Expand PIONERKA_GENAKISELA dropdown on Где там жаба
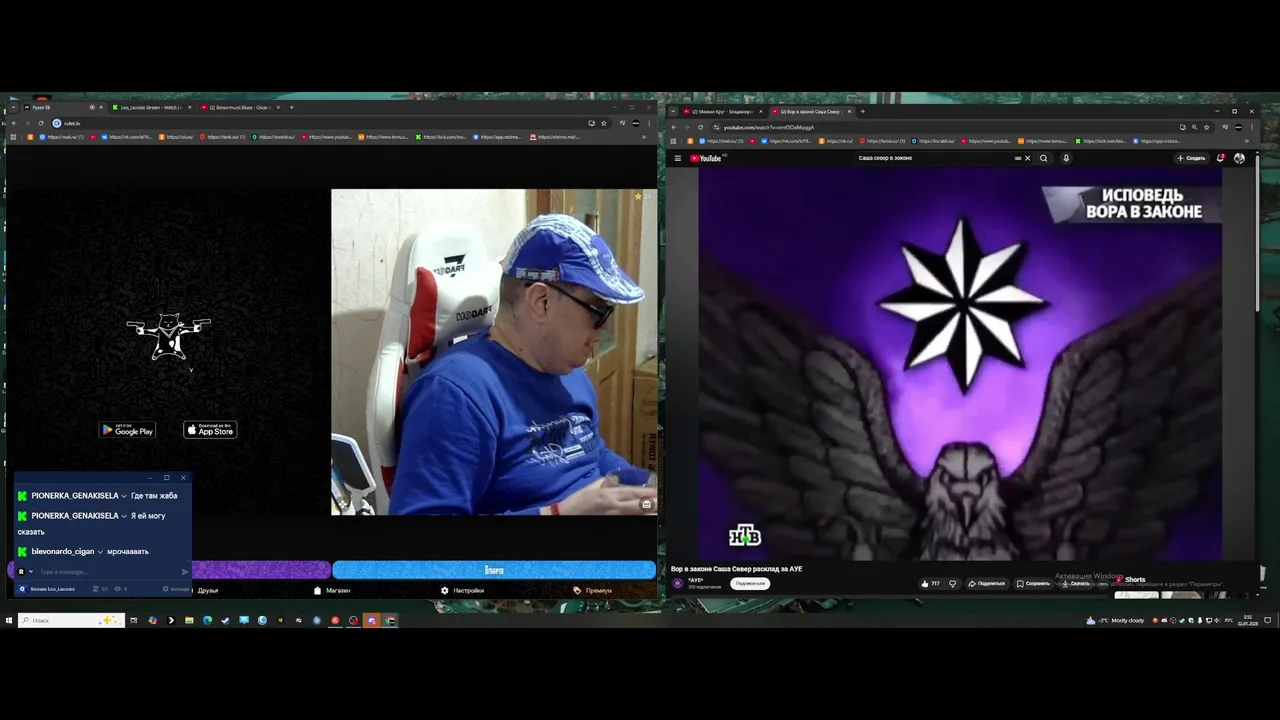Image resolution: width=1280 pixels, height=720 pixels. (124, 496)
